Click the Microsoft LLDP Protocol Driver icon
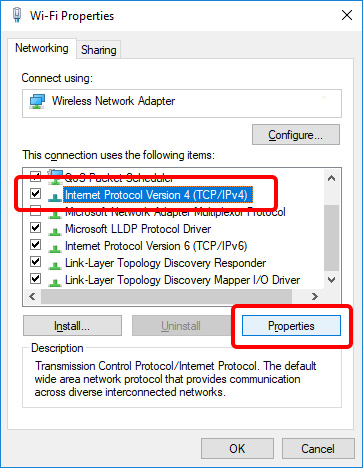Screen dimensions: 363x468 [x=55, y=230]
